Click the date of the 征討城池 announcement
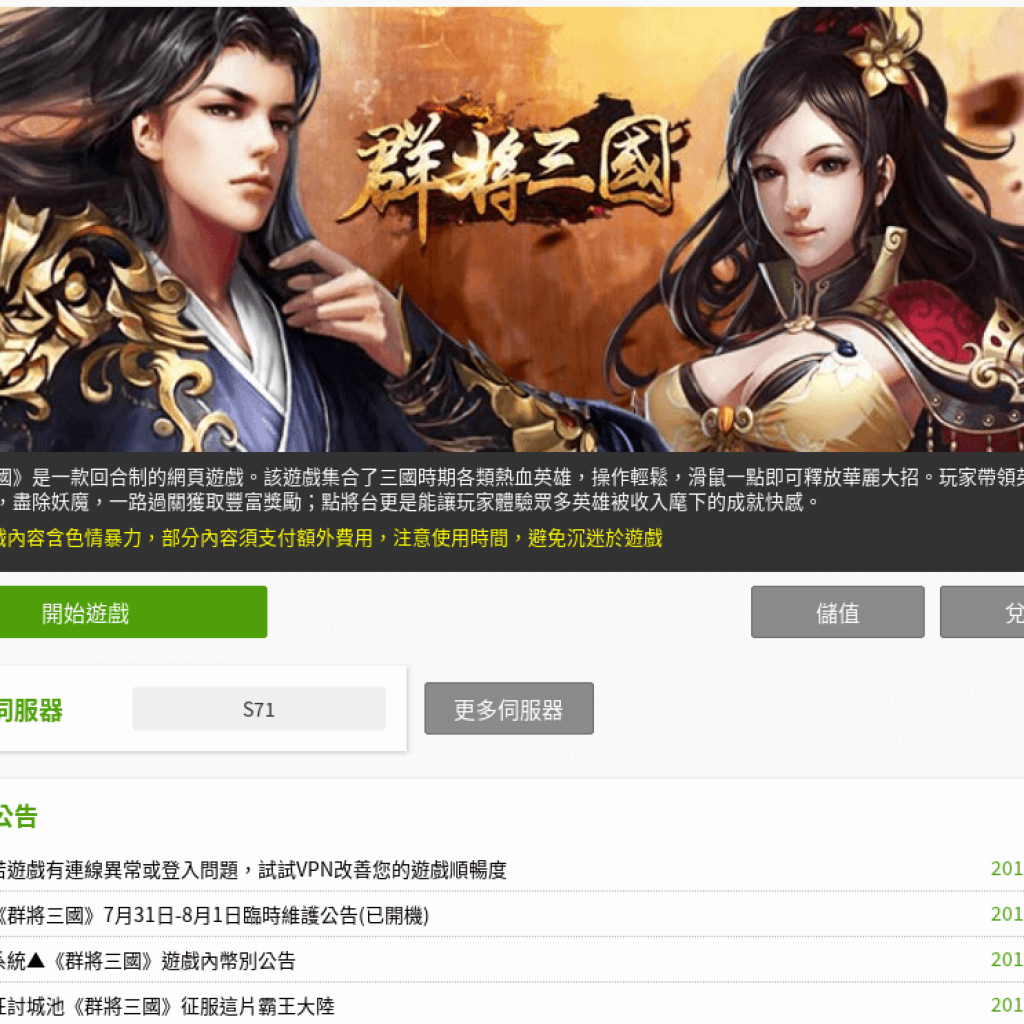 [1007, 1004]
